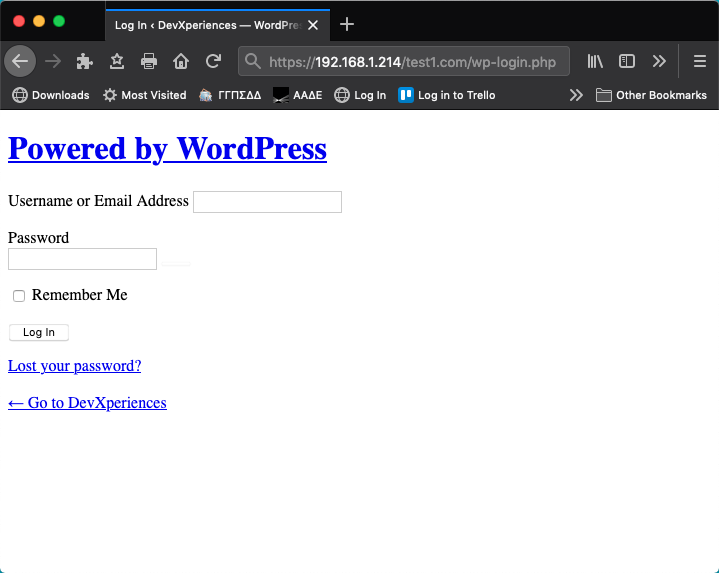Reload the current page

213,61
